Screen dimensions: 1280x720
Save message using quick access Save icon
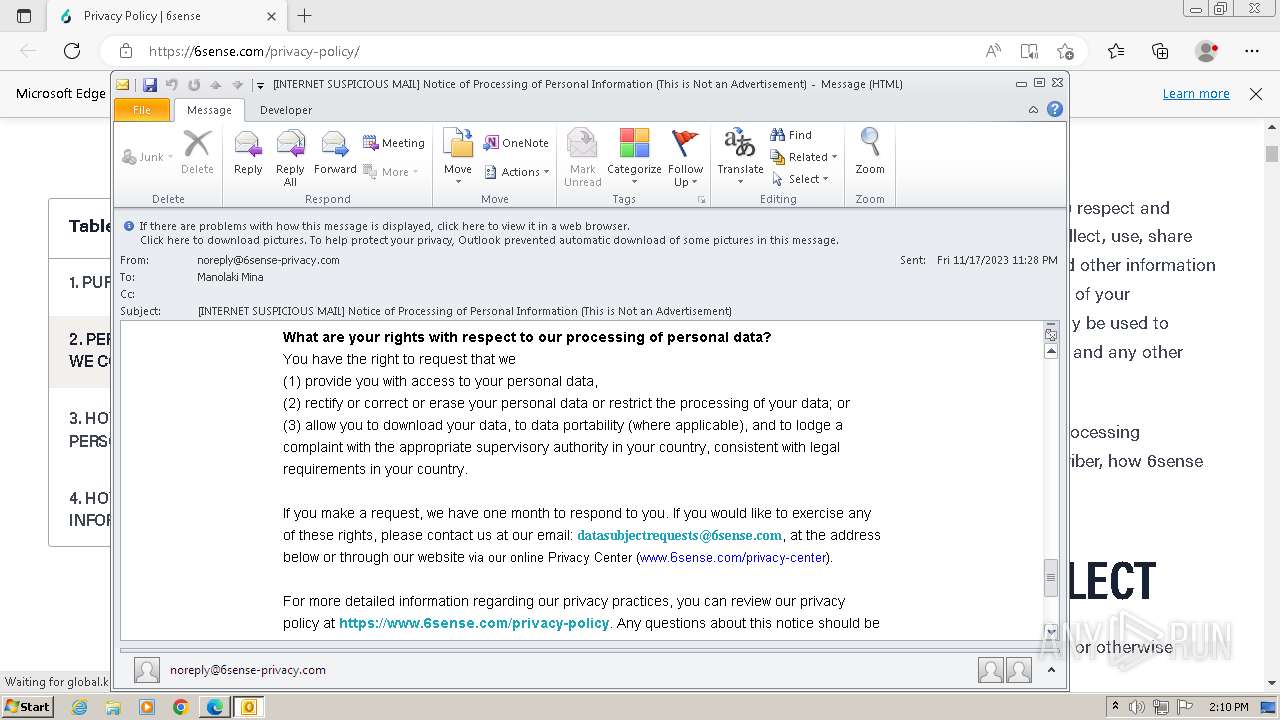150,85
